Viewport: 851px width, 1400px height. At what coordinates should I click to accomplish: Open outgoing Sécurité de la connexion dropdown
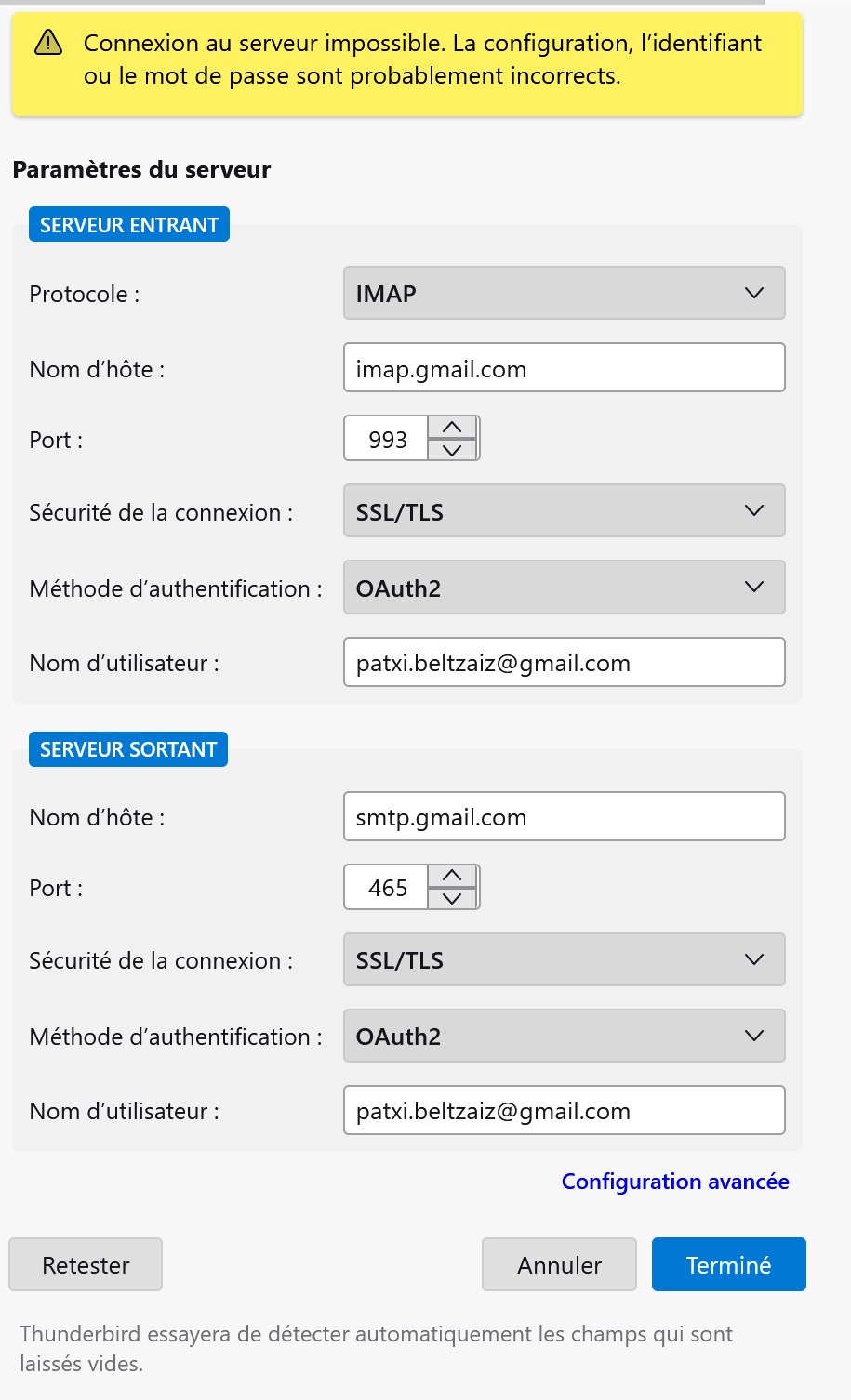click(x=564, y=959)
